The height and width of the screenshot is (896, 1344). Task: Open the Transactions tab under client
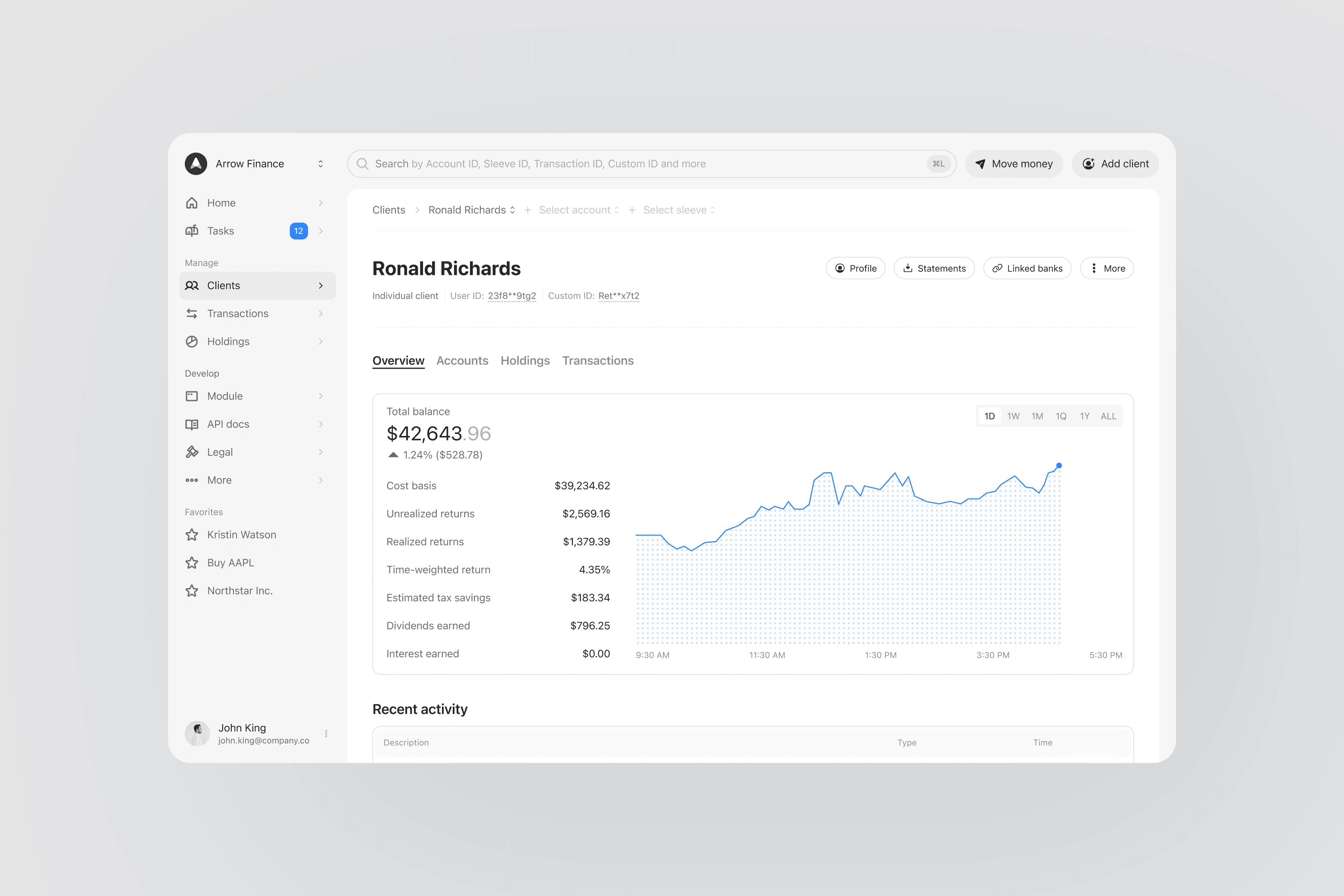tap(598, 361)
